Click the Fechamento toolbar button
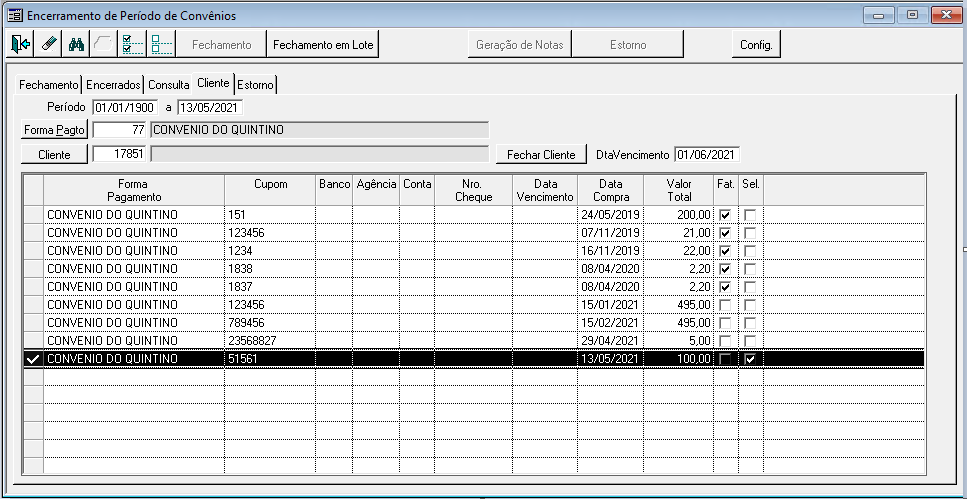The image size is (967, 499). 221,44
